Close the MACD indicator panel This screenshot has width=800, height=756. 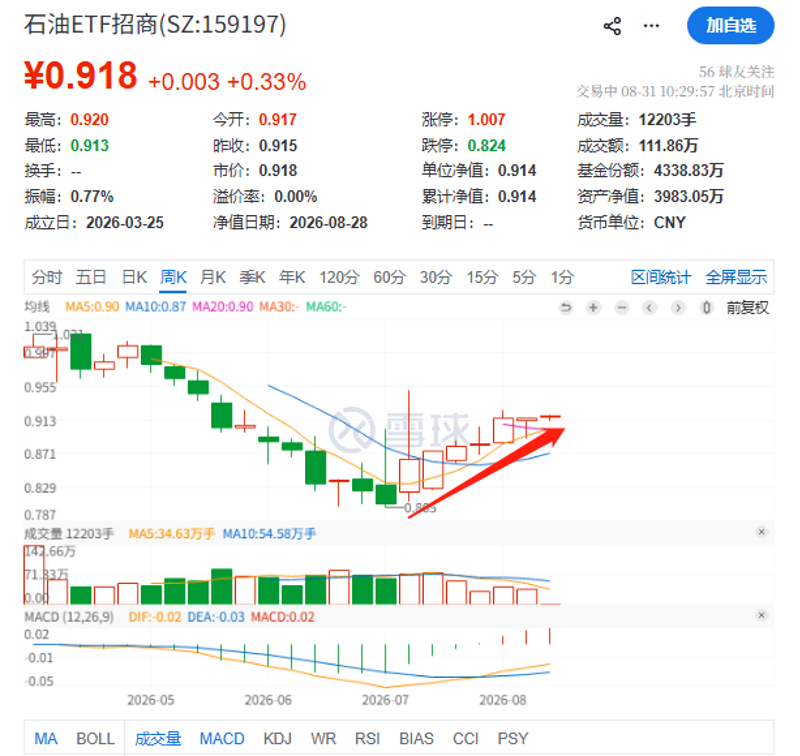pos(761,615)
